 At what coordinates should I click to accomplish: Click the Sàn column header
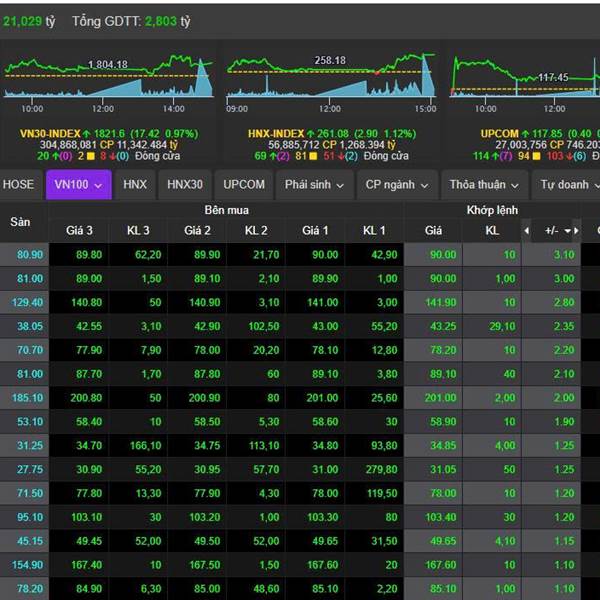pyautogui.click(x=20, y=221)
